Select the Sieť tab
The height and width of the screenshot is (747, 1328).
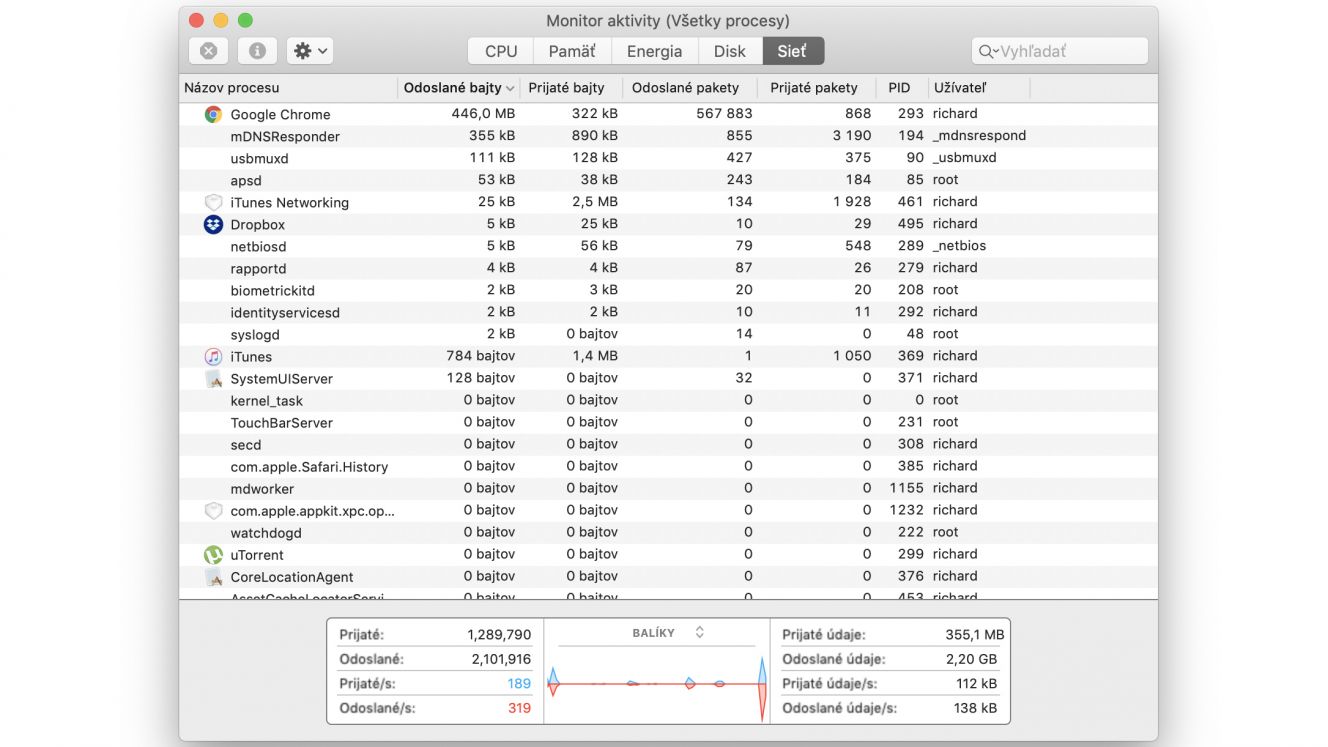792,51
